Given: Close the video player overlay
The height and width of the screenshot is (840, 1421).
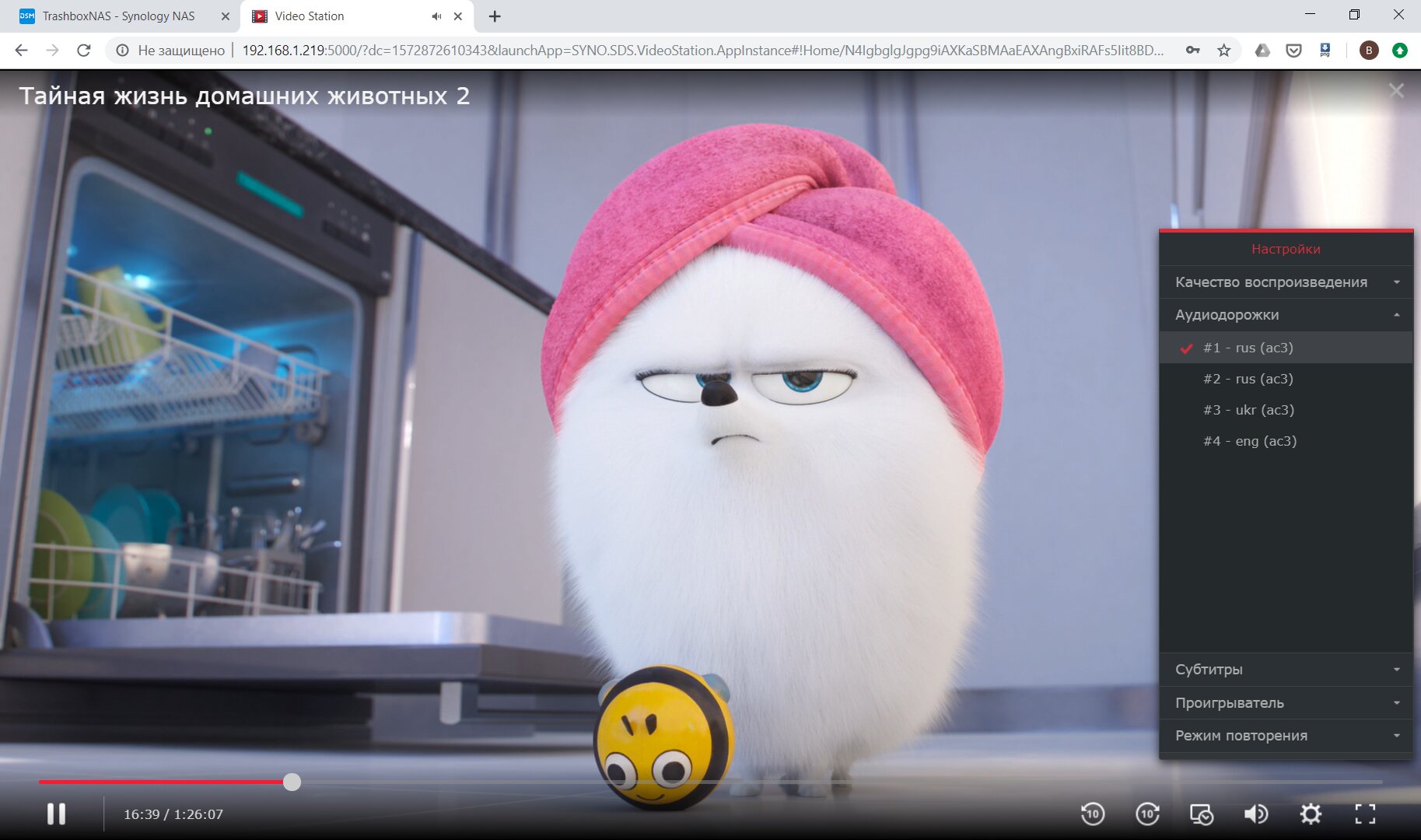Looking at the screenshot, I should pos(1396,91).
